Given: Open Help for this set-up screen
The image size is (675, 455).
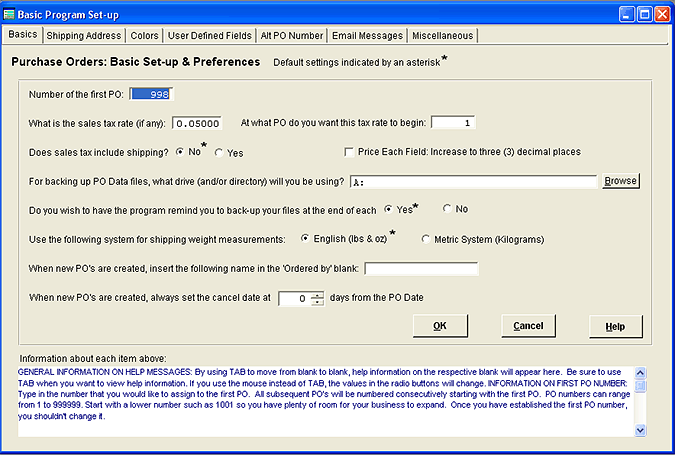Looking at the screenshot, I should (616, 327).
